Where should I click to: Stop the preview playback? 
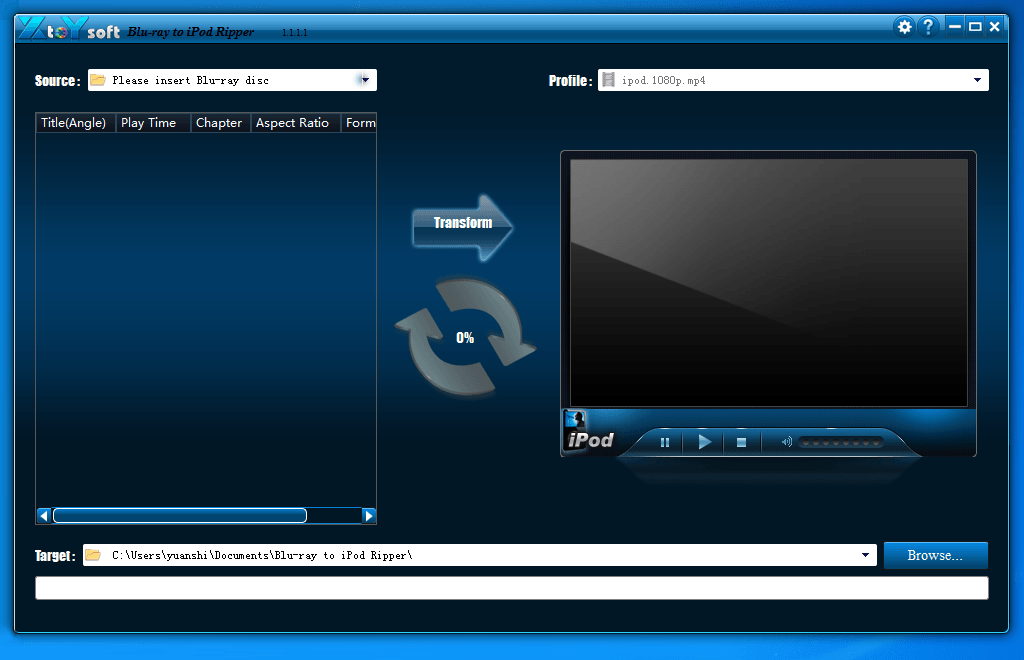(742, 442)
